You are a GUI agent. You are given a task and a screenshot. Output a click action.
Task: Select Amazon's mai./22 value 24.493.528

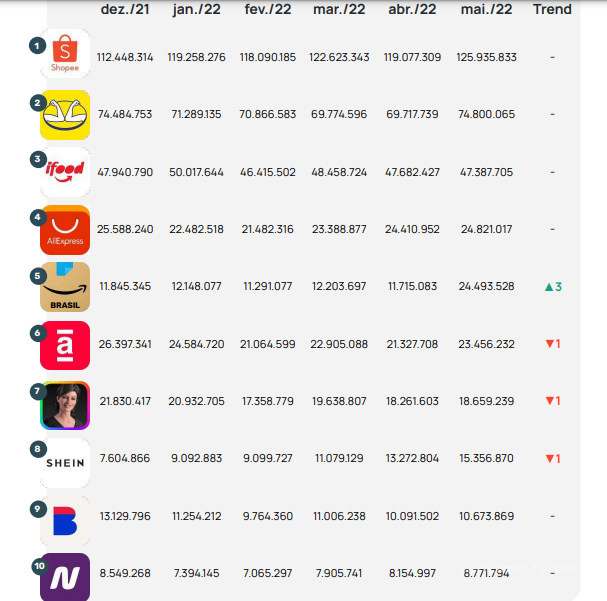[486, 286]
